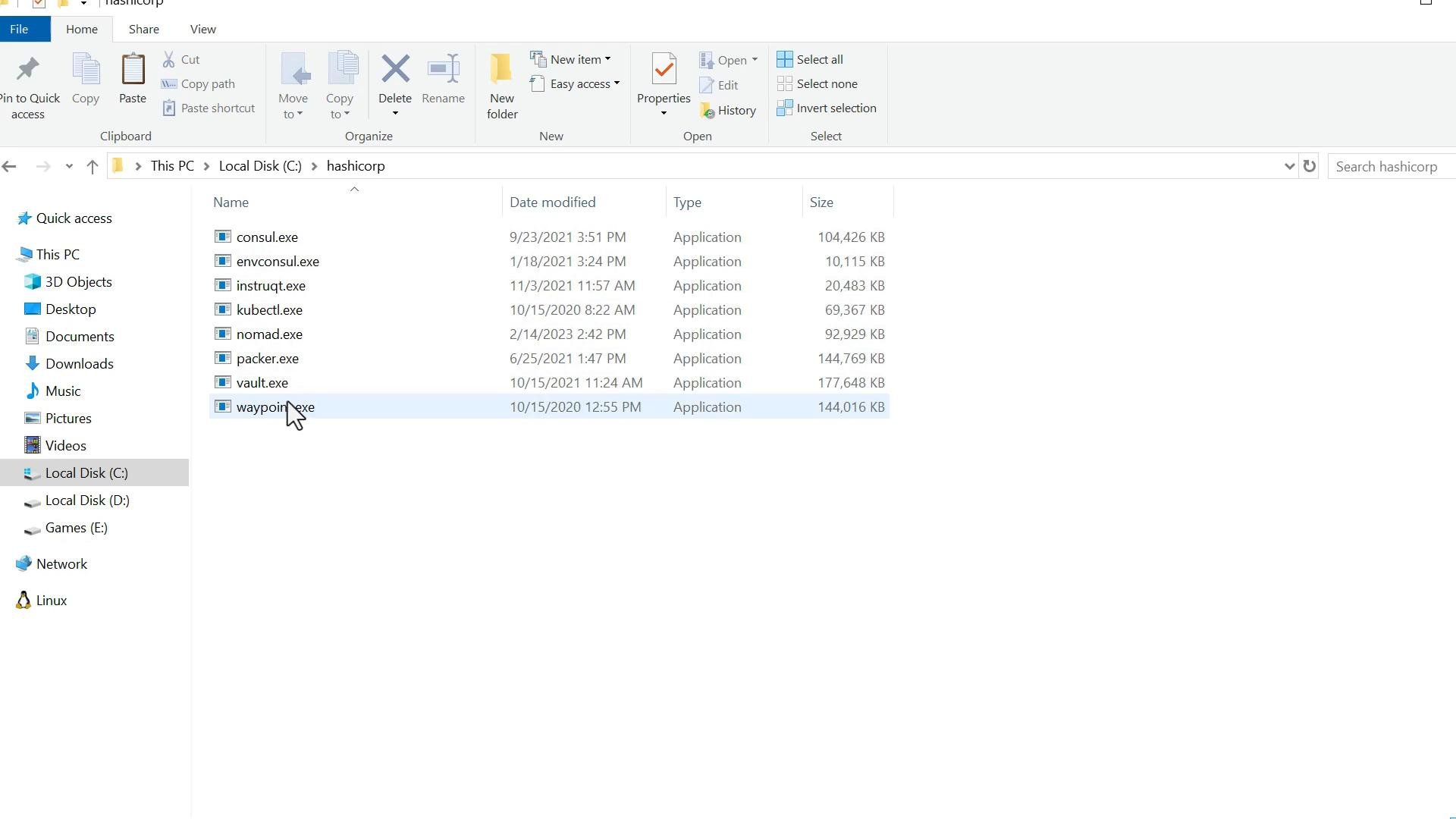The width and height of the screenshot is (1456, 819).
Task: Click the Search hashicorp field
Action: click(x=1392, y=166)
